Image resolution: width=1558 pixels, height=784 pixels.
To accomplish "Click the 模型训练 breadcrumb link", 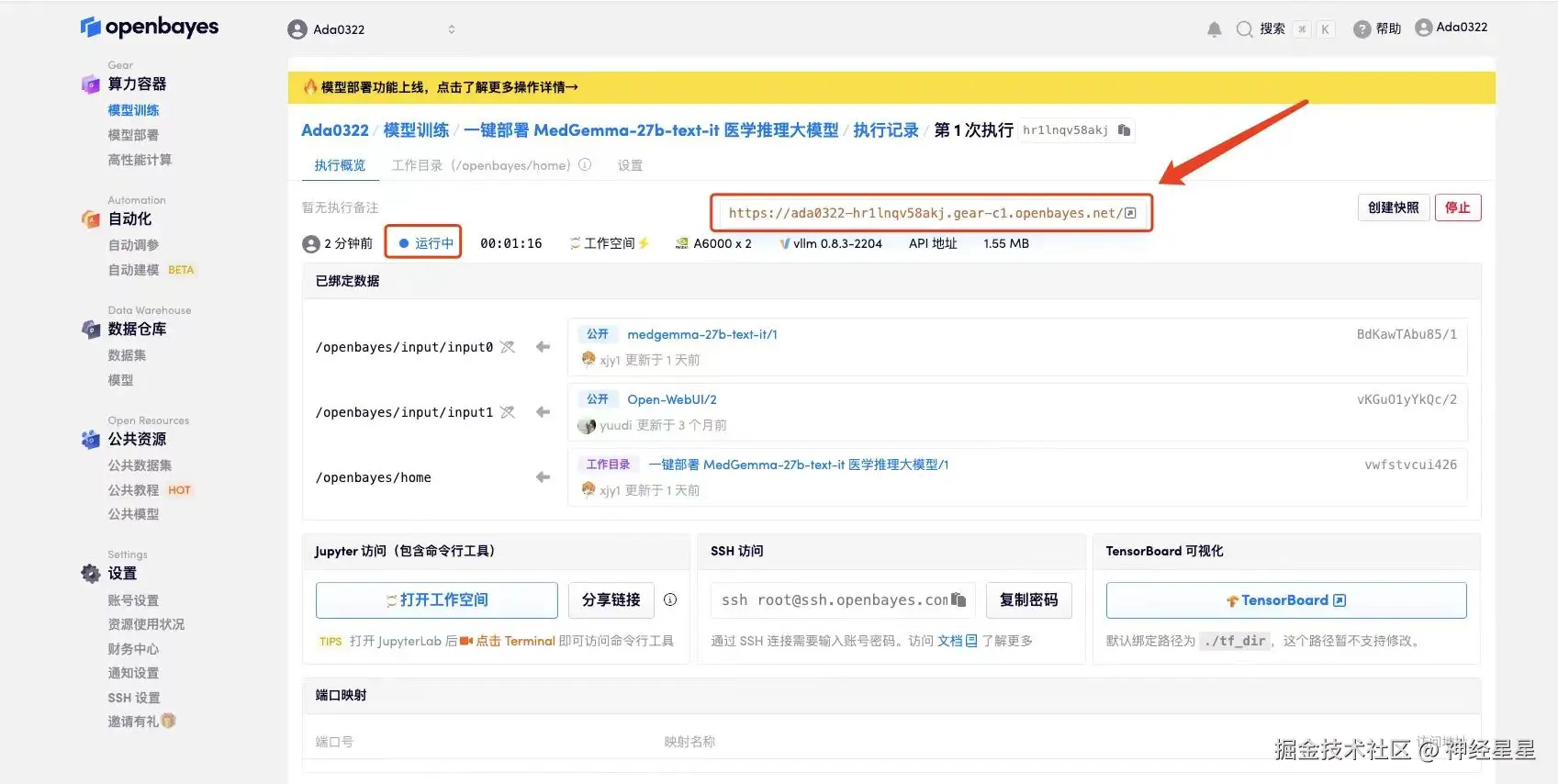I will [416, 130].
